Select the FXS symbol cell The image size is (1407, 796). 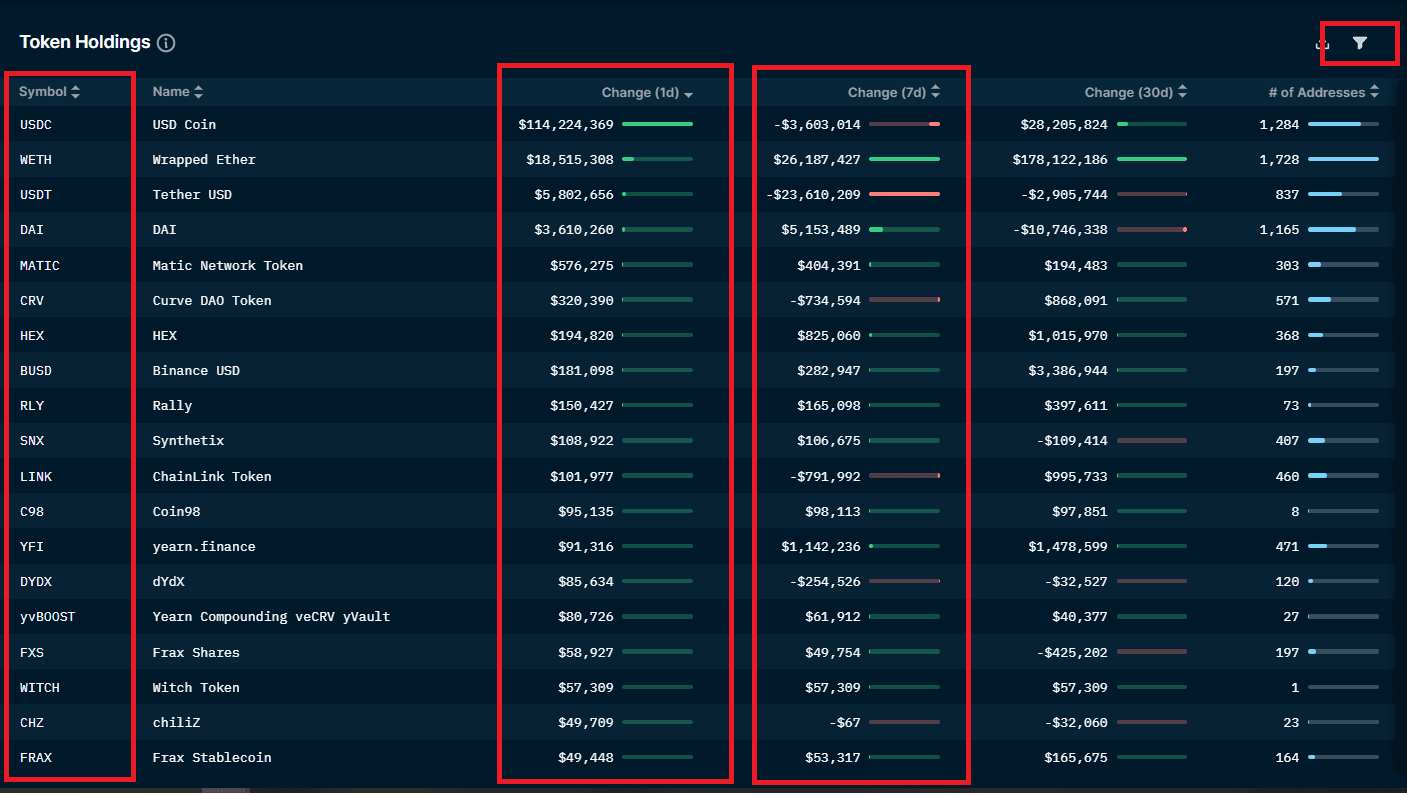32,653
